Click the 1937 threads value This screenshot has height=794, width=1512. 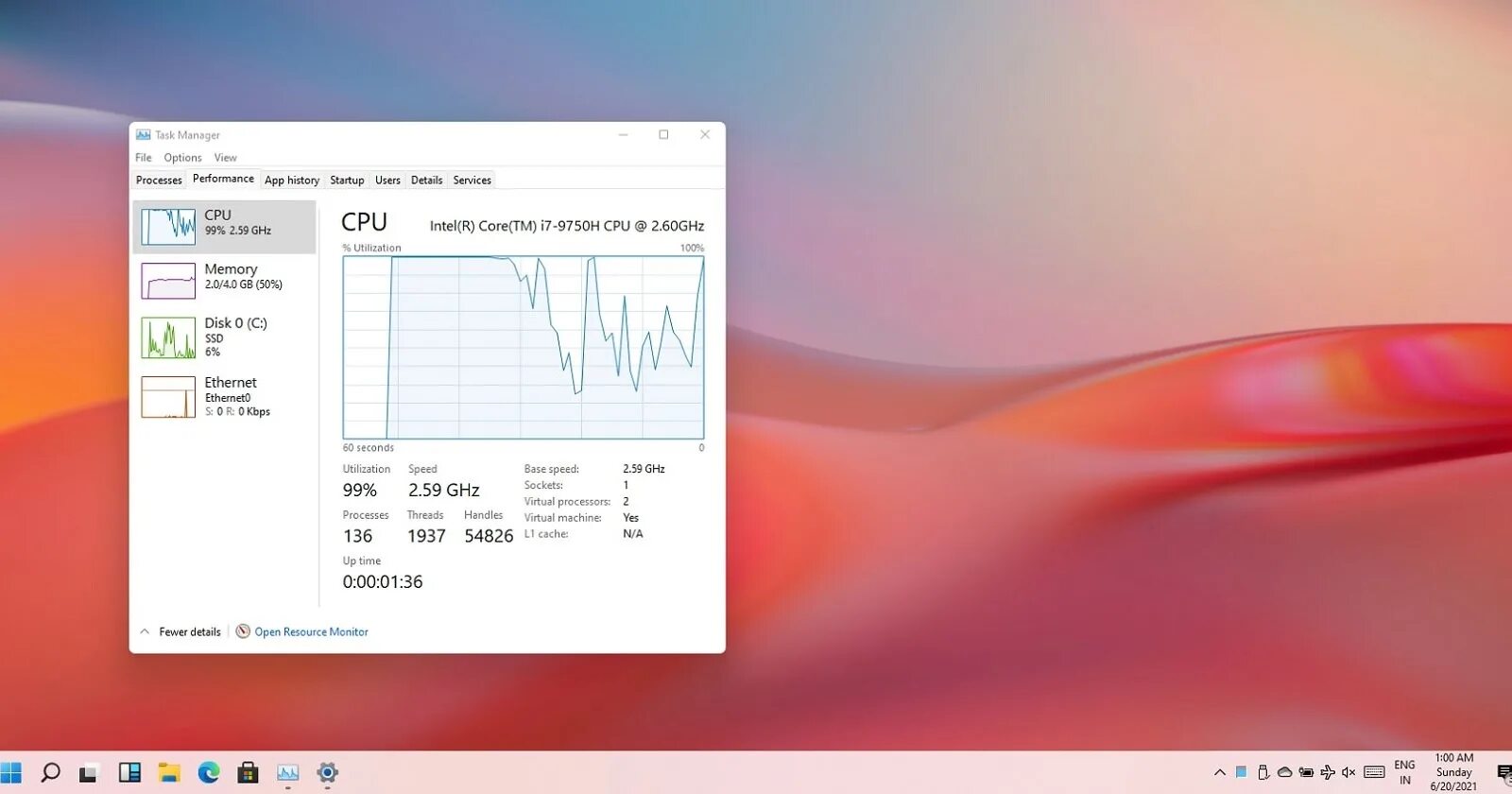(426, 536)
